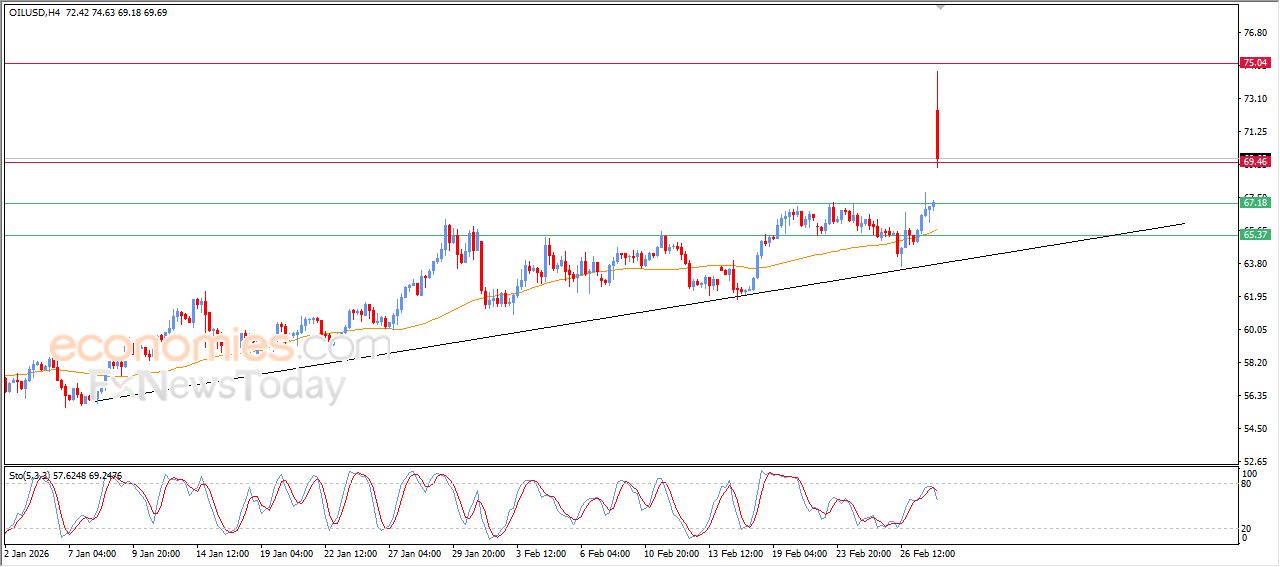Click the black ascending trendline's right end
Viewport: 1280px width, 567px height.
tap(1183, 223)
